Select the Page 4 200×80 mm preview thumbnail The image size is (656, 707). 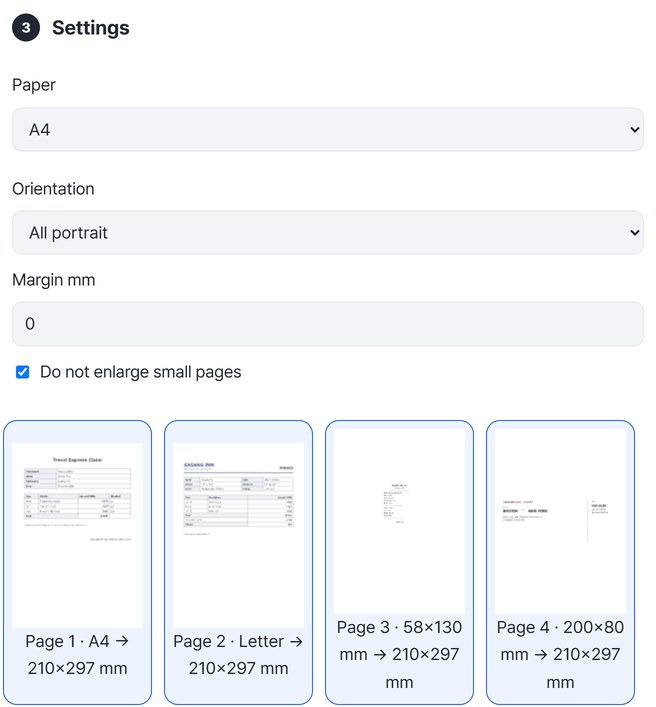pos(560,521)
